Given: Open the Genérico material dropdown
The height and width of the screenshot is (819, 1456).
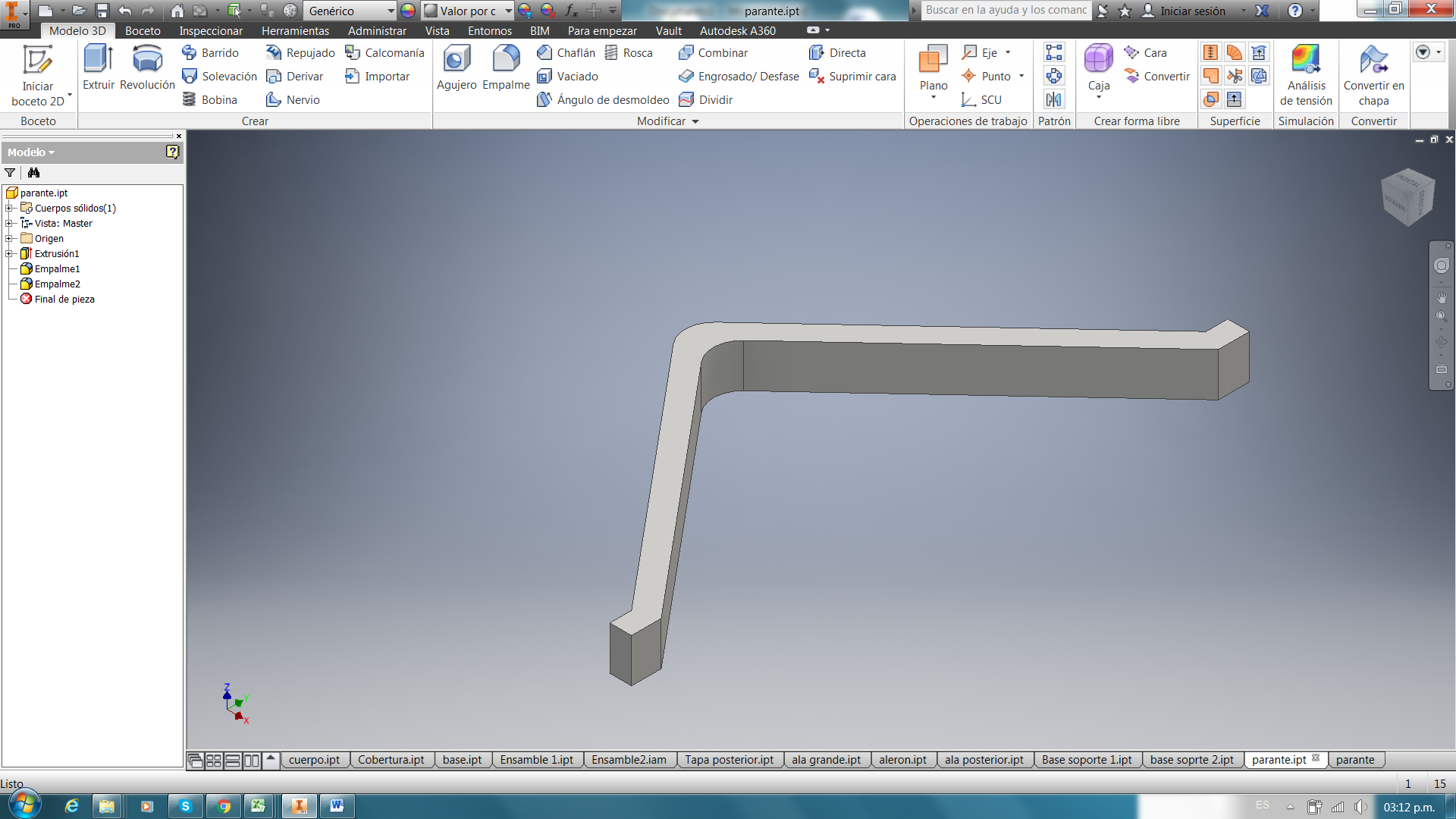Looking at the screenshot, I should tap(391, 11).
